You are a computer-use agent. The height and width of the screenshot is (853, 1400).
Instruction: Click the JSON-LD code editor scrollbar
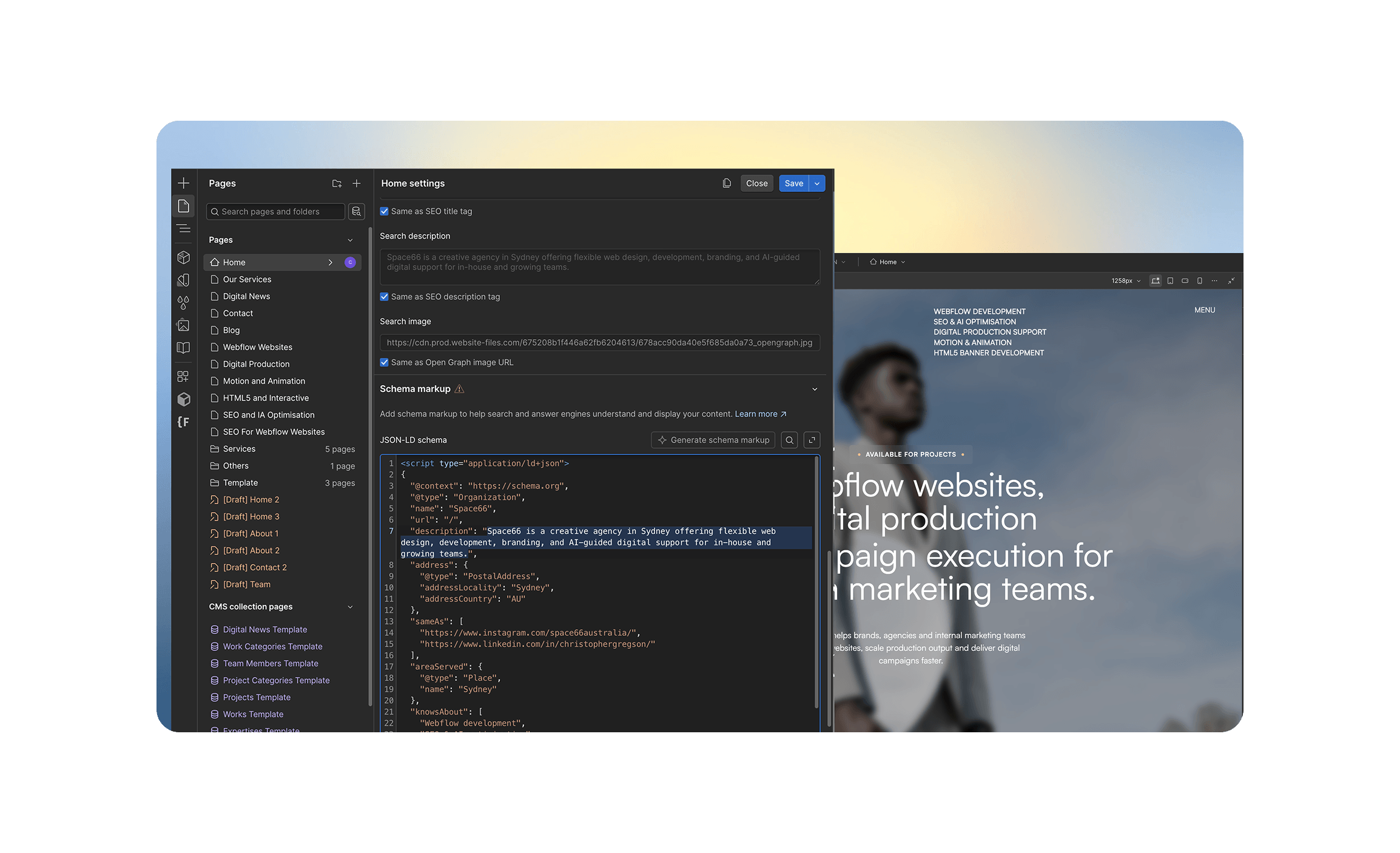(x=816, y=581)
